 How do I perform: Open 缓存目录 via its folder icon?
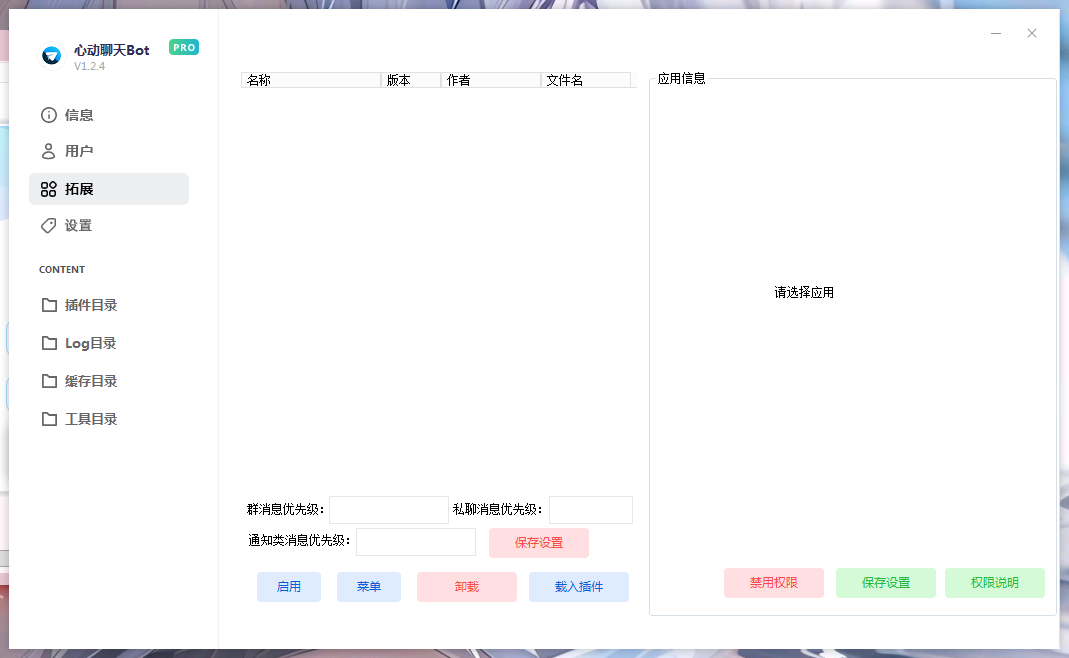[x=49, y=381]
